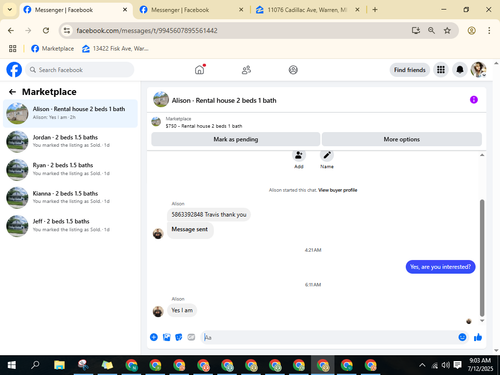This screenshot has height=375, width=500.
Task: Choose a sticker icon in composer
Action: (179, 337)
